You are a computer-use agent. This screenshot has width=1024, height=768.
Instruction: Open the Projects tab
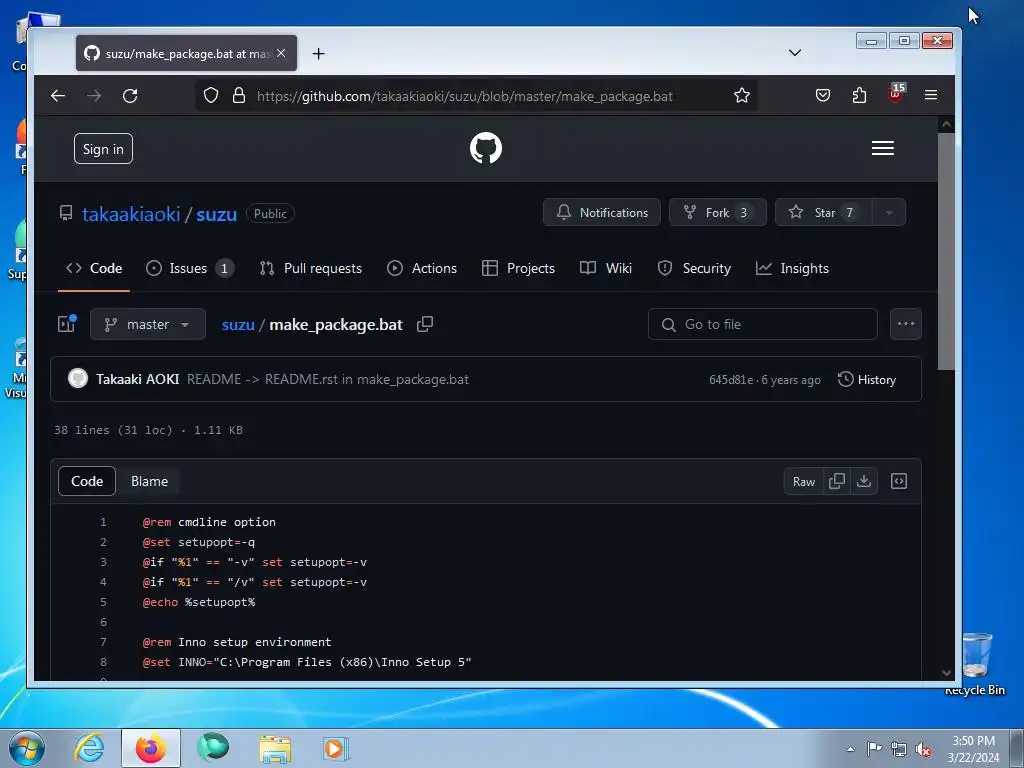(518, 268)
